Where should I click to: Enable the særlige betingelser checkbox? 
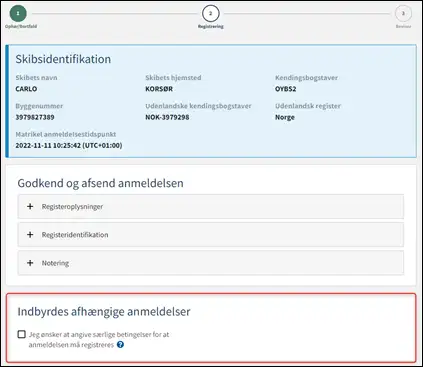click(x=22, y=334)
